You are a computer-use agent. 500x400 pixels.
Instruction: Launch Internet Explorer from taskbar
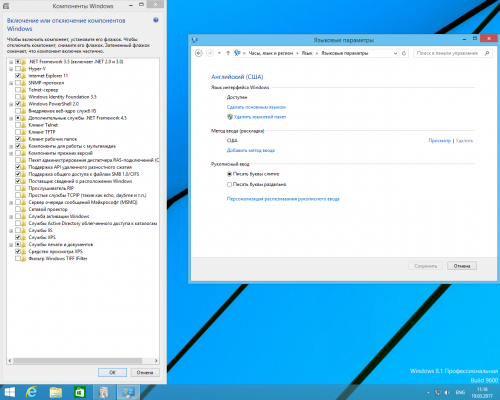click(x=32, y=392)
